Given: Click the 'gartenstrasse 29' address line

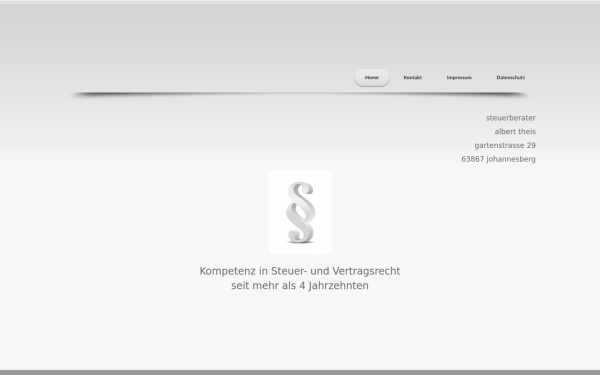Looking at the screenshot, I should point(505,145).
